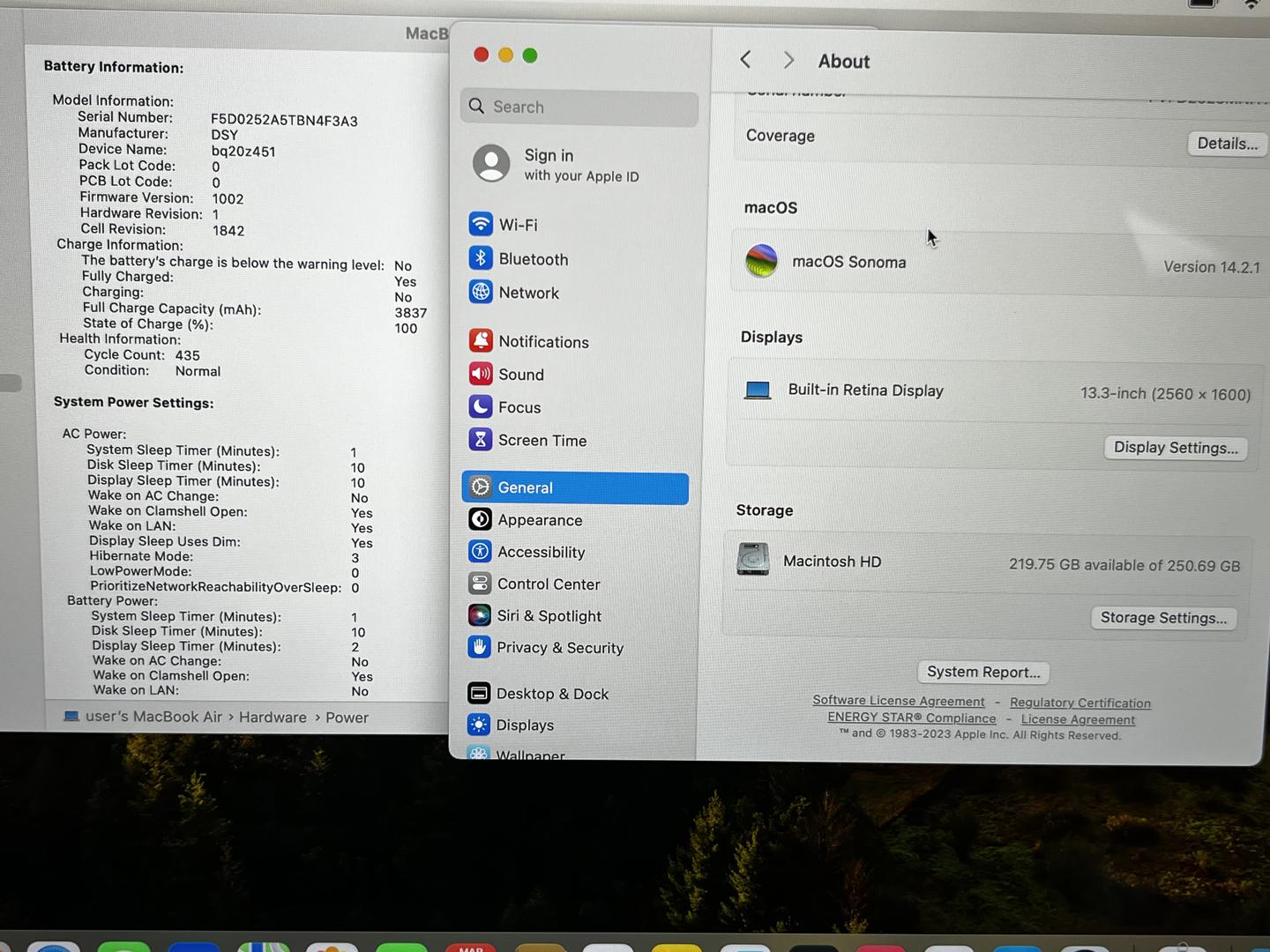Select the Sound speaker icon

(481, 374)
